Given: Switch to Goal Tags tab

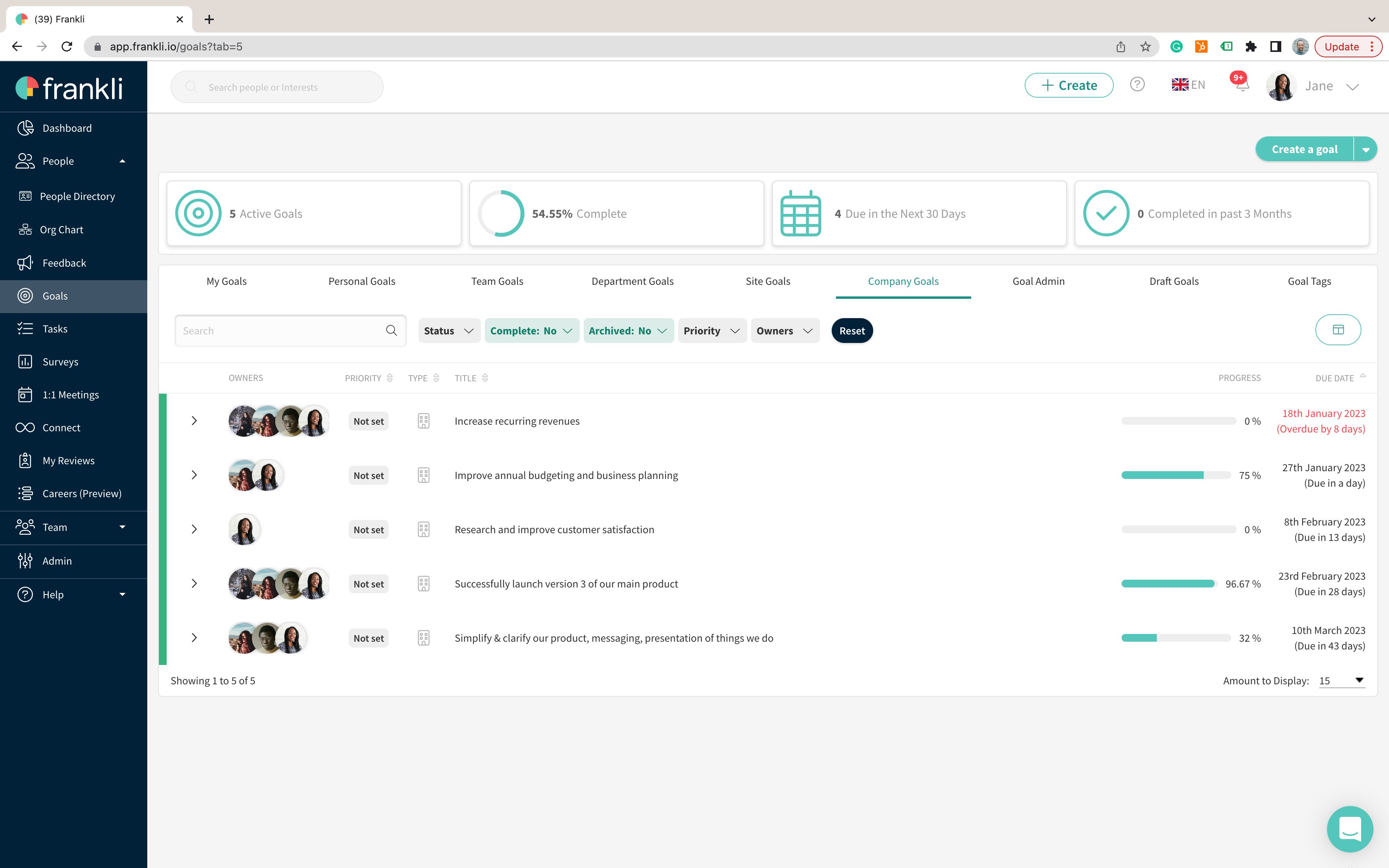Looking at the screenshot, I should point(1309,281).
